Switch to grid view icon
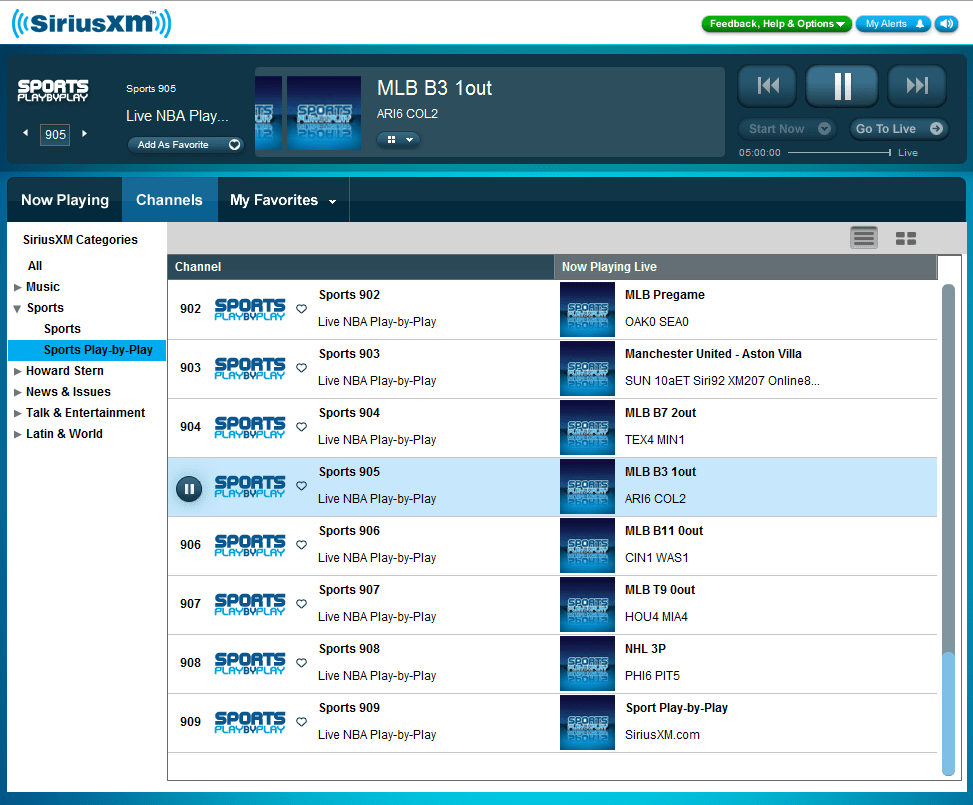 [x=906, y=238]
